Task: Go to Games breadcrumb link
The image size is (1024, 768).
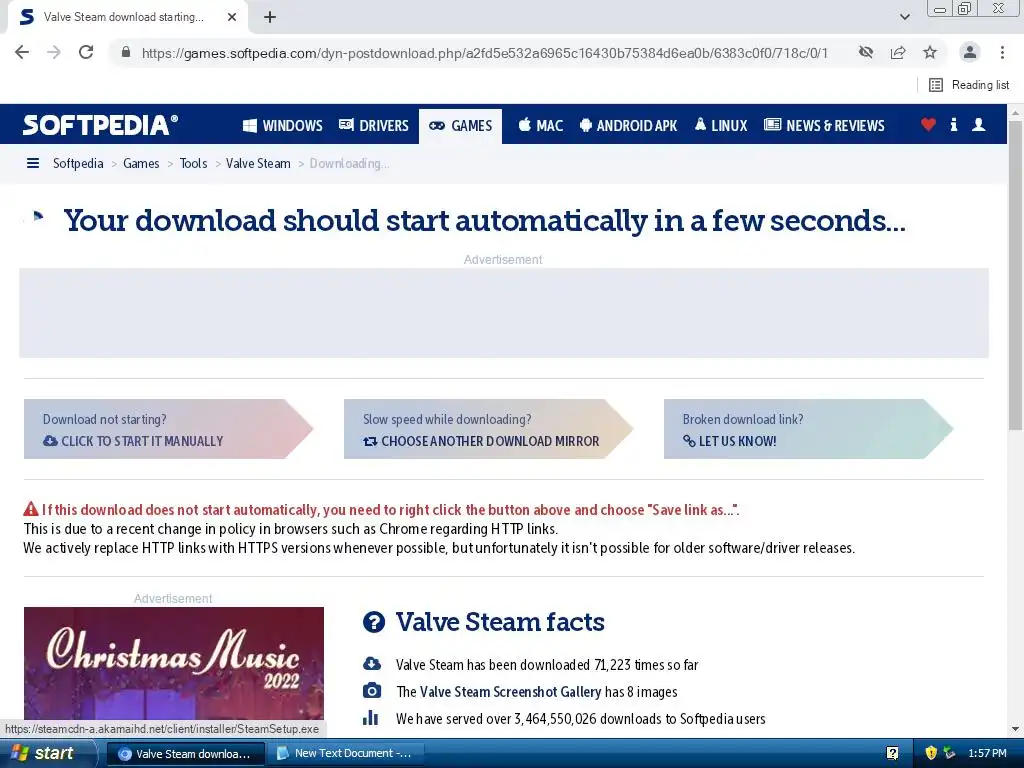Action: point(141,163)
